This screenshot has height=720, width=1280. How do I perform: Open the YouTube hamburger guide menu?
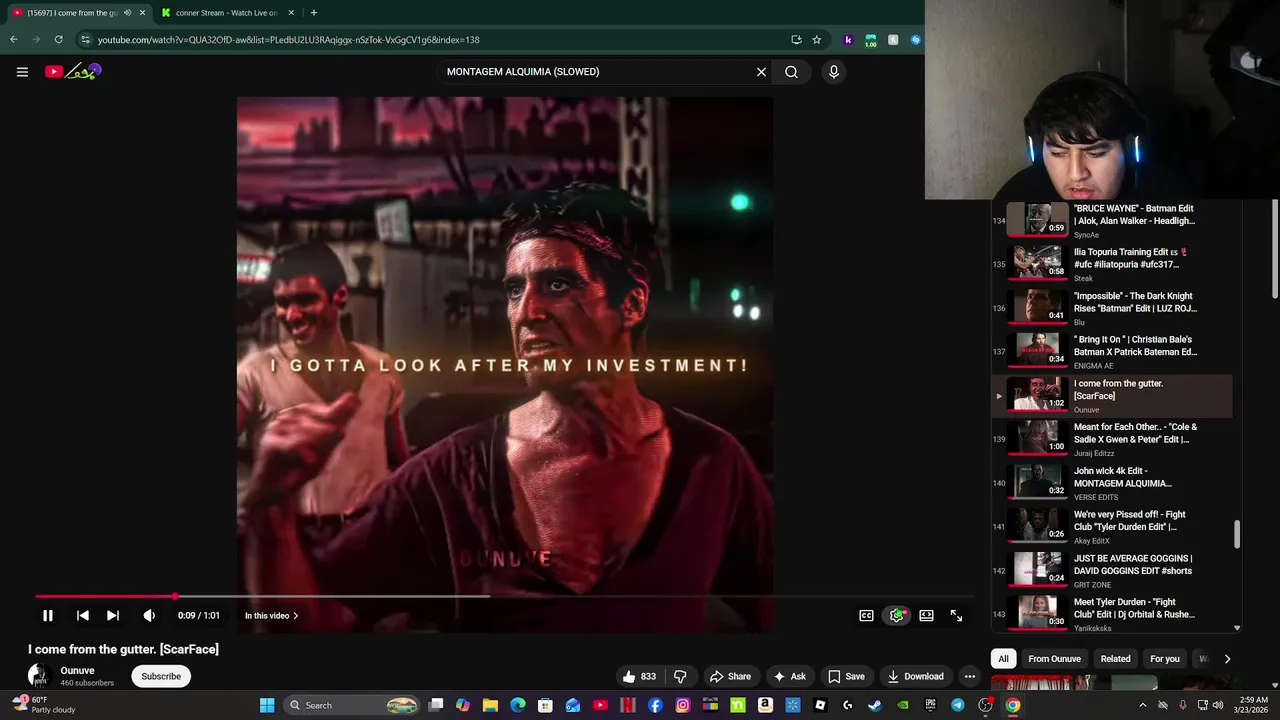click(x=22, y=72)
